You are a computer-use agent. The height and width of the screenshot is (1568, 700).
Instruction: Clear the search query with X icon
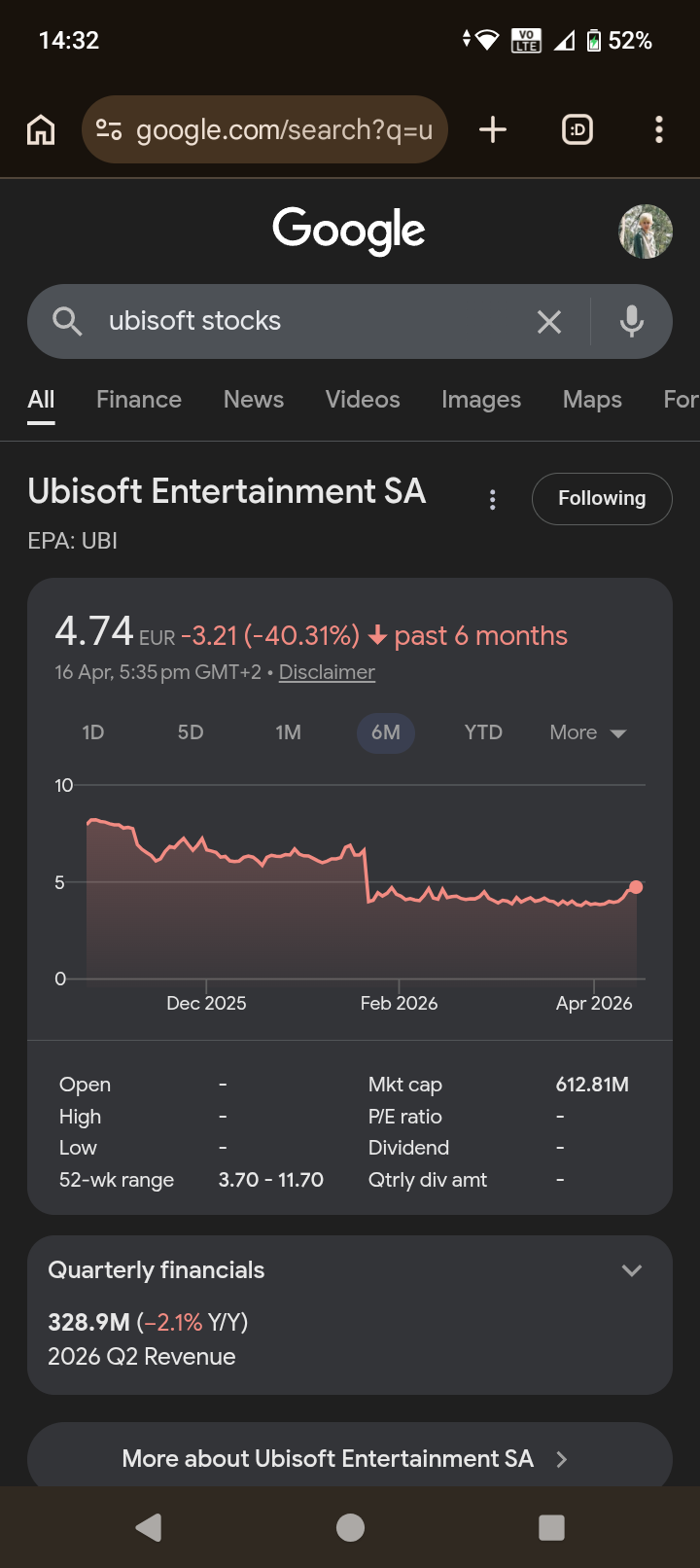pyautogui.click(x=549, y=322)
